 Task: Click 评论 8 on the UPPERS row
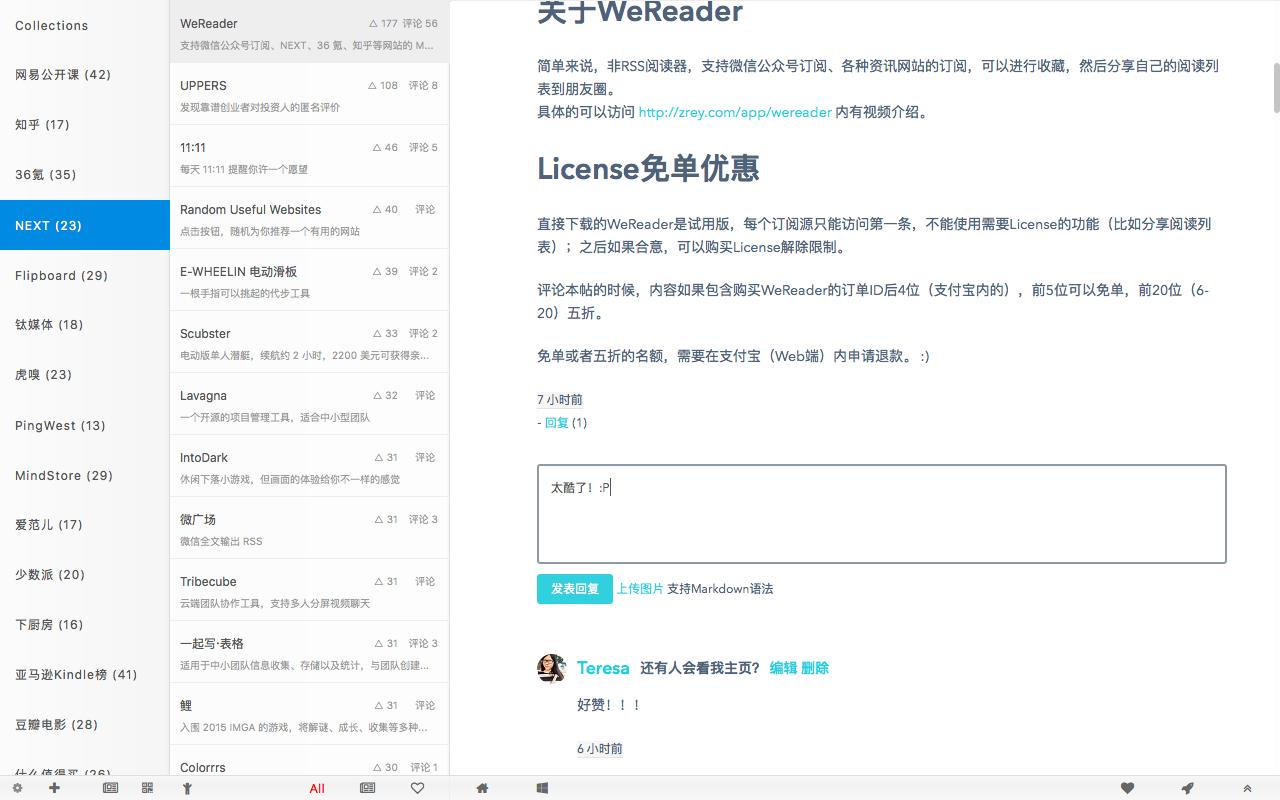click(423, 85)
